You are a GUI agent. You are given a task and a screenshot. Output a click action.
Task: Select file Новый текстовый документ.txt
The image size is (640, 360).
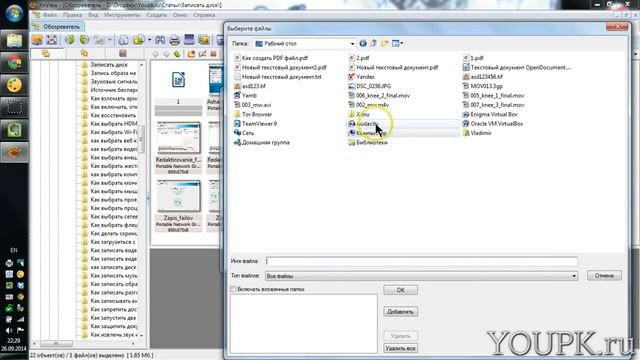[x=278, y=77]
